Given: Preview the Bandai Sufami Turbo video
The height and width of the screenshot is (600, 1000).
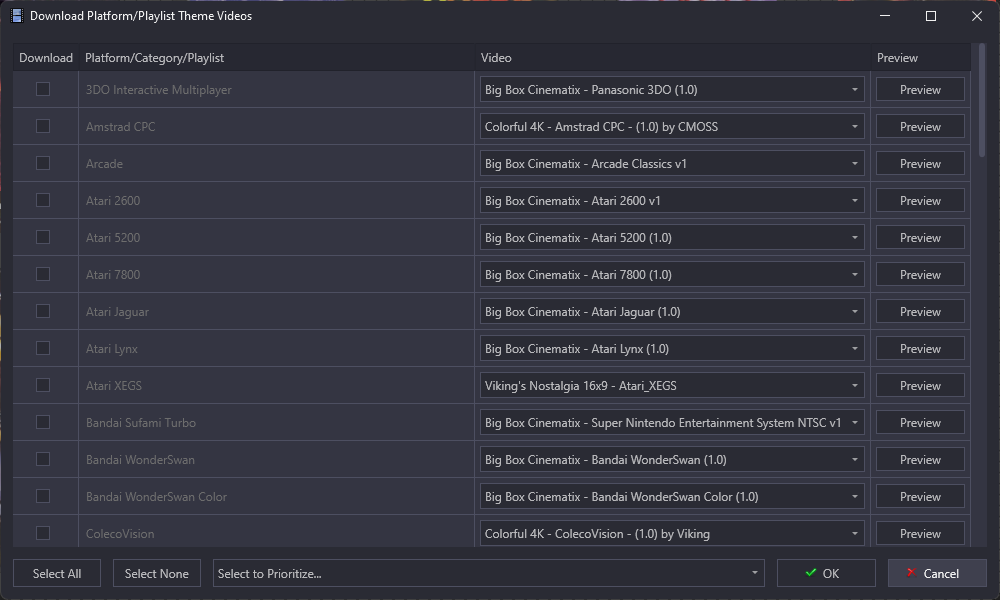Looking at the screenshot, I should [920, 422].
